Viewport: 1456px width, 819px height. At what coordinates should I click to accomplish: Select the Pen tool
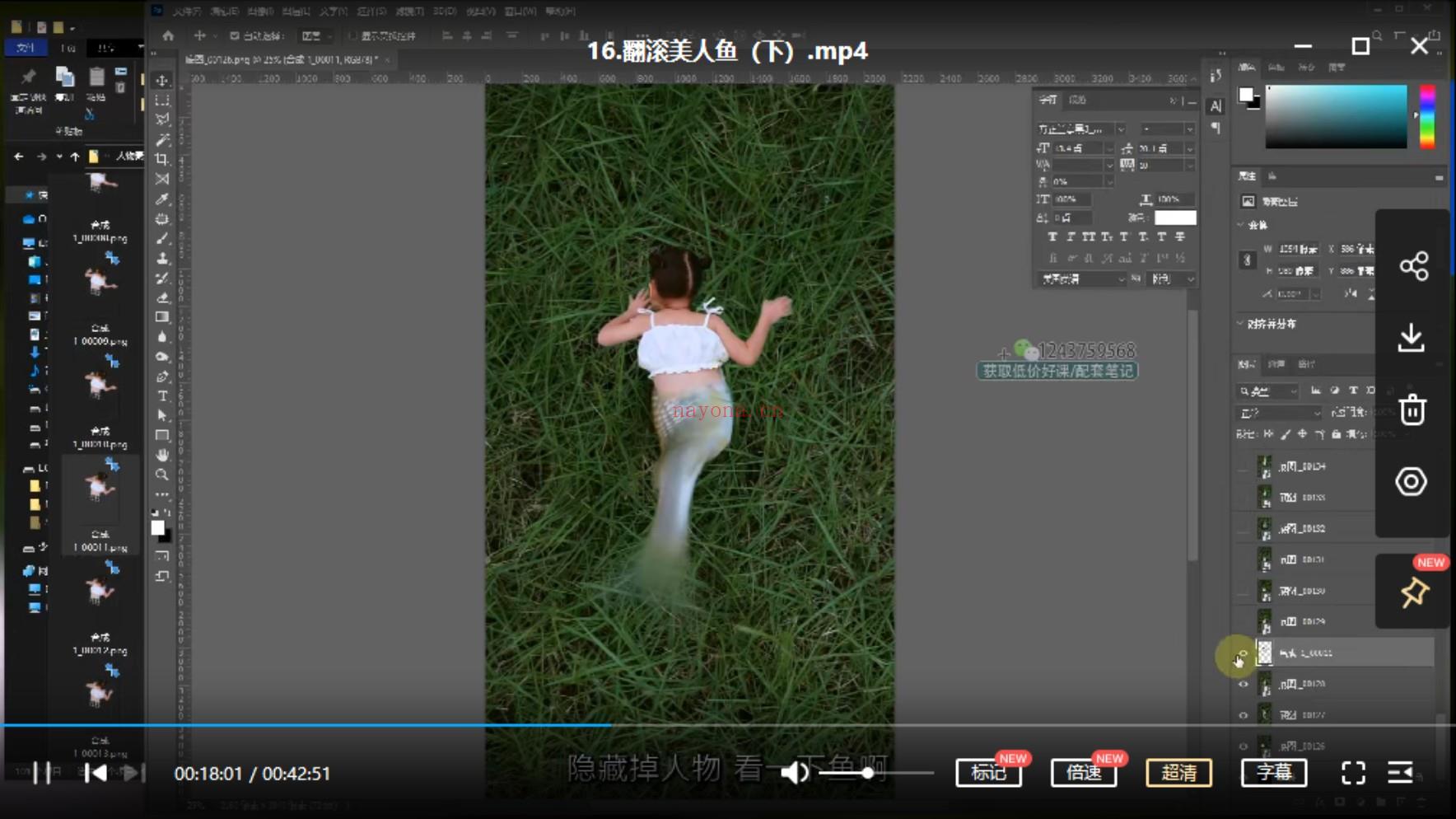pyautogui.click(x=162, y=377)
